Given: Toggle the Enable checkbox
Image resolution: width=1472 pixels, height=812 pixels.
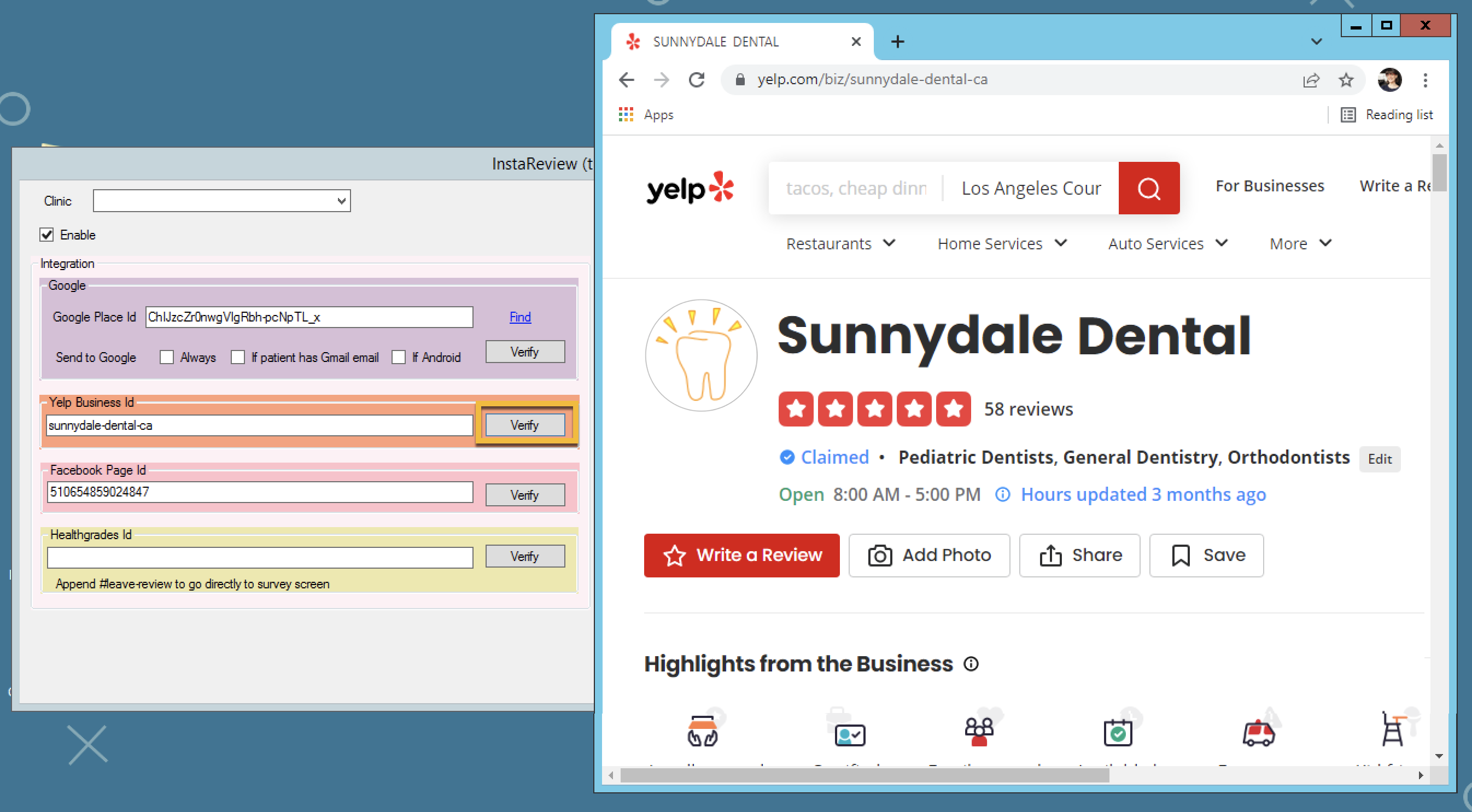Looking at the screenshot, I should pos(47,235).
